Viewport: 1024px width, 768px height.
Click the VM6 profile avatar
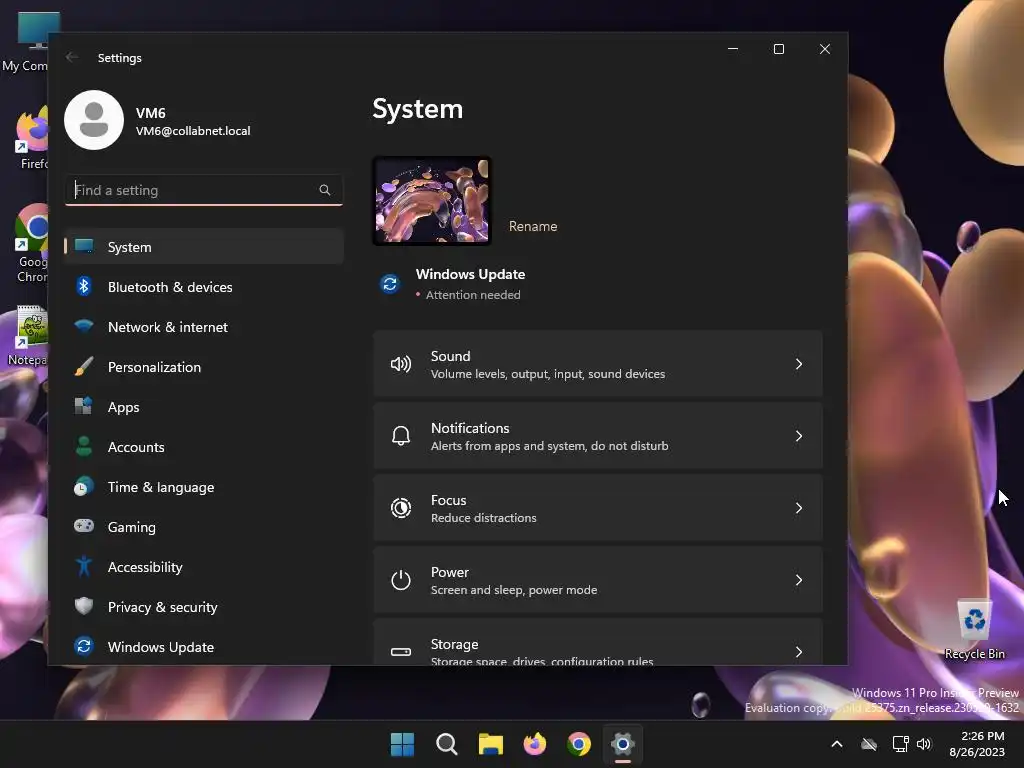(94, 120)
